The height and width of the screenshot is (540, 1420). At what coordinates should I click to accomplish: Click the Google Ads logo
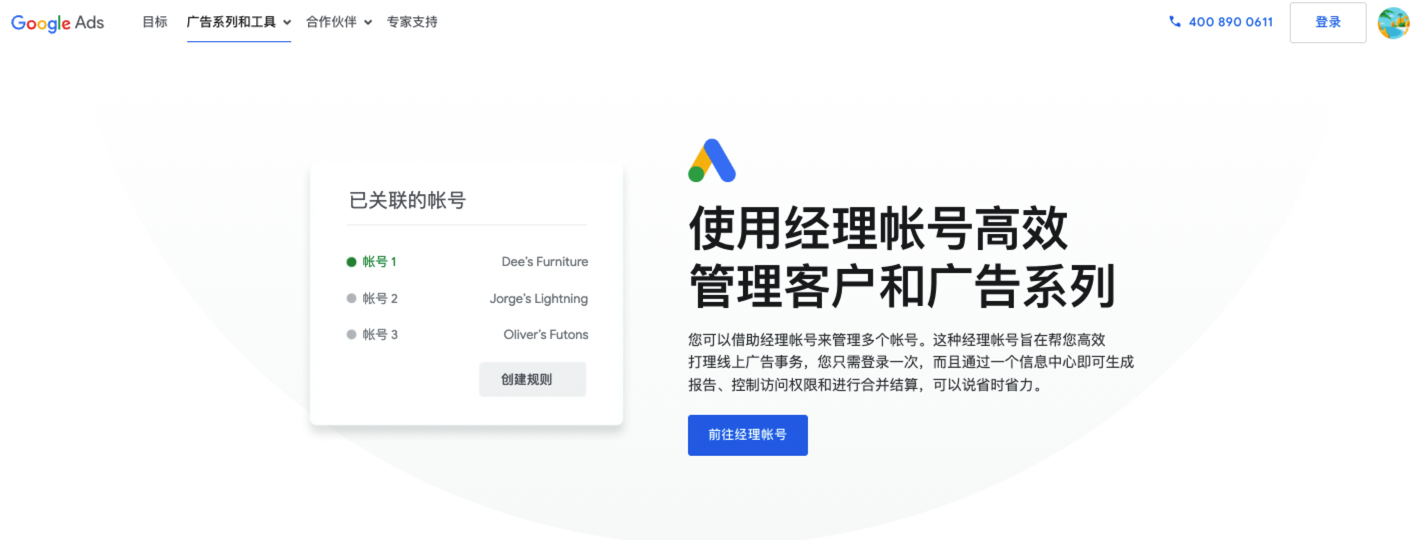[x=57, y=22]
